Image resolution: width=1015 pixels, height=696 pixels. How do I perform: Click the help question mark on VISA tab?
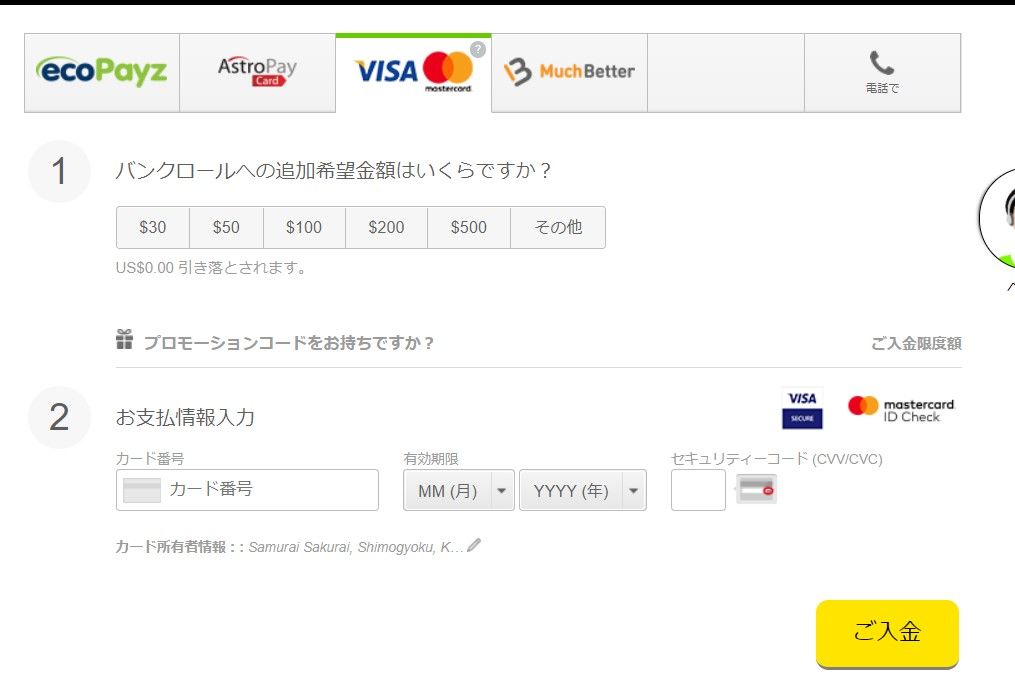pyautogui.click(x=478, y=49)
